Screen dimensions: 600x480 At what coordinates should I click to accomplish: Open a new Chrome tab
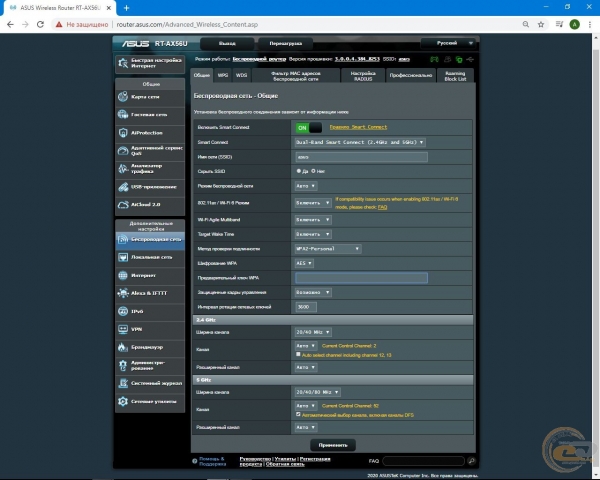coord(126,8)
